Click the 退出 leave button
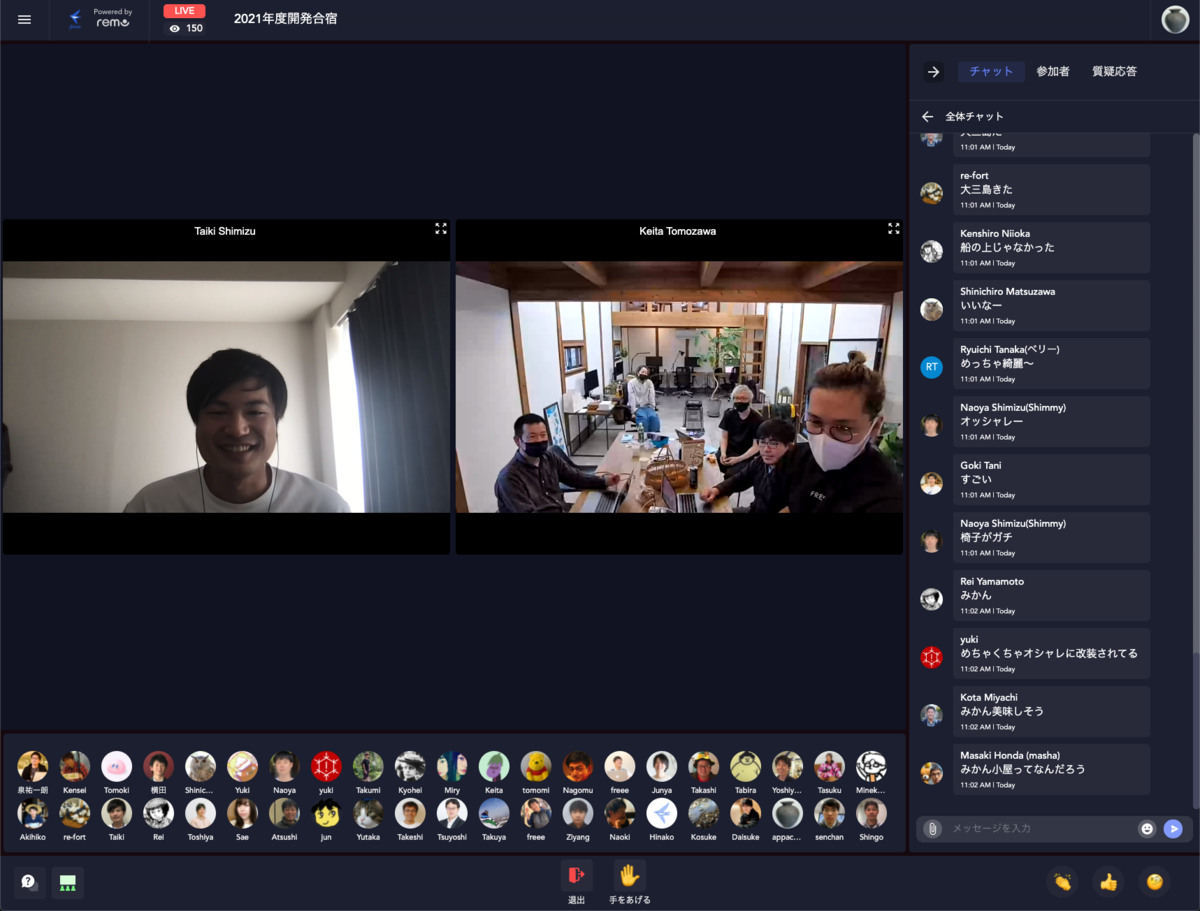This screenshot has width=1200, height=911. pos(576,876)
